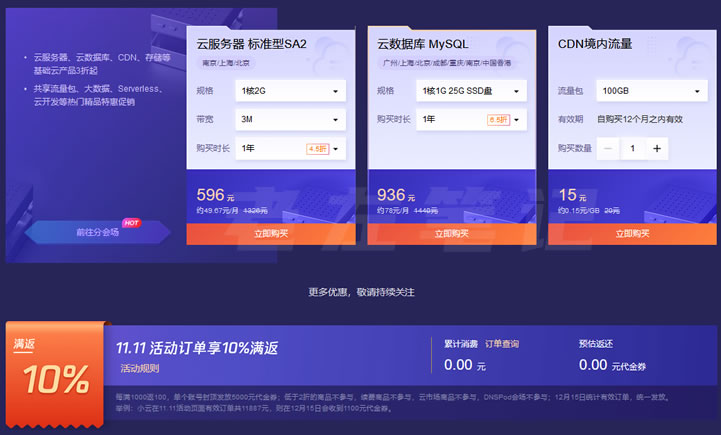Click the 约49.67元/月 text
Viewport: 721px width, 435px height.
pos(217,211)
